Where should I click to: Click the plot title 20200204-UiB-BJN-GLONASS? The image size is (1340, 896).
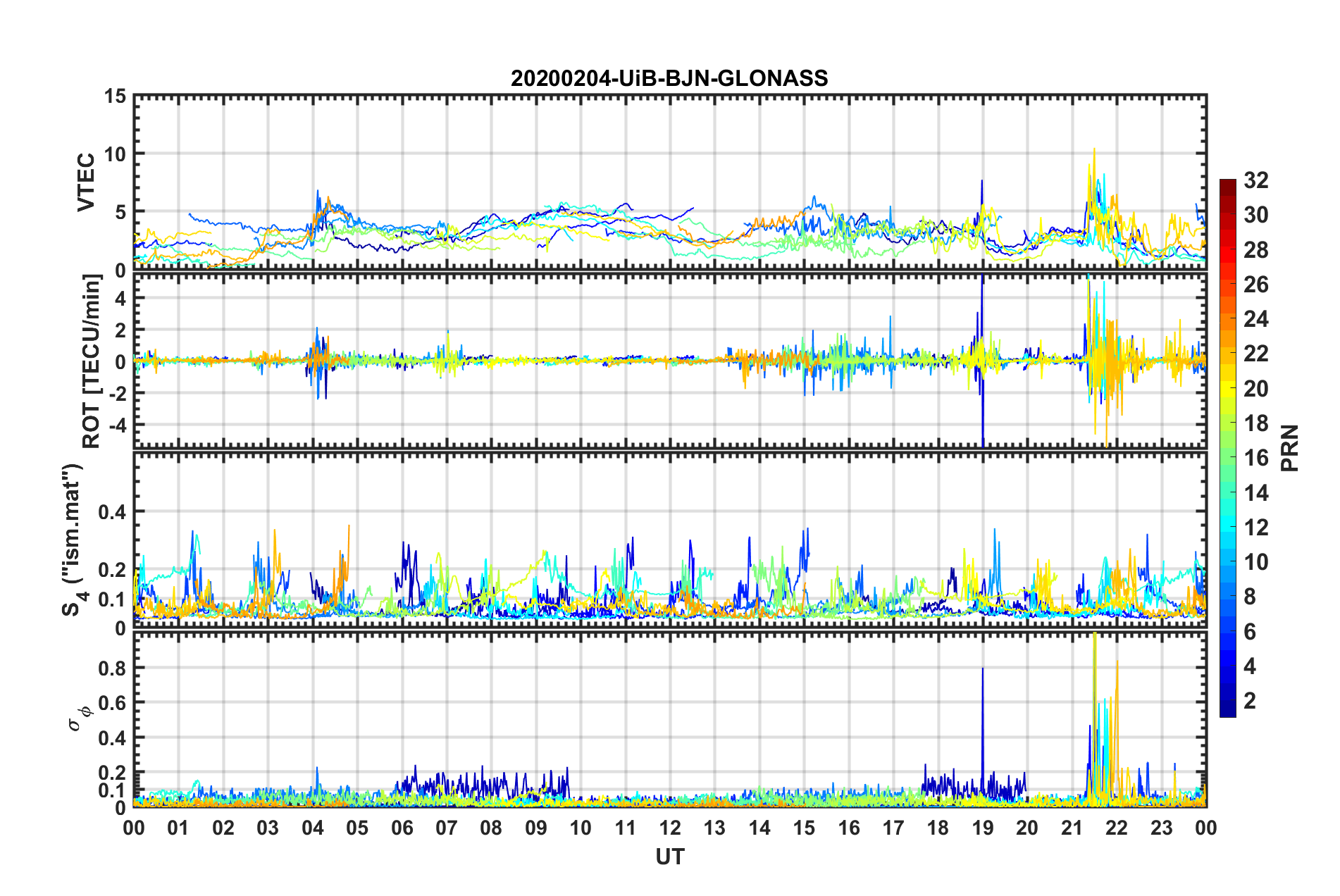click(x=669, y=78)
